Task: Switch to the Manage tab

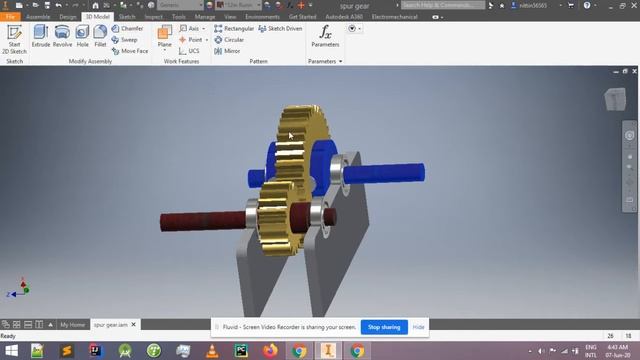Action: [x=204, y=17]
